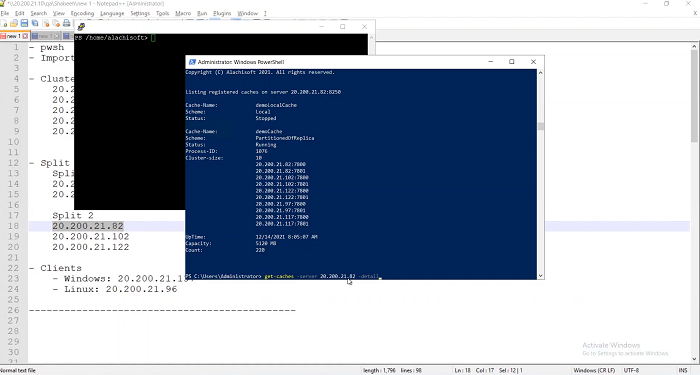Viewport: 700px width, 375px height.
Task: Open the Settings menu
Action: [x=140, y=13]
